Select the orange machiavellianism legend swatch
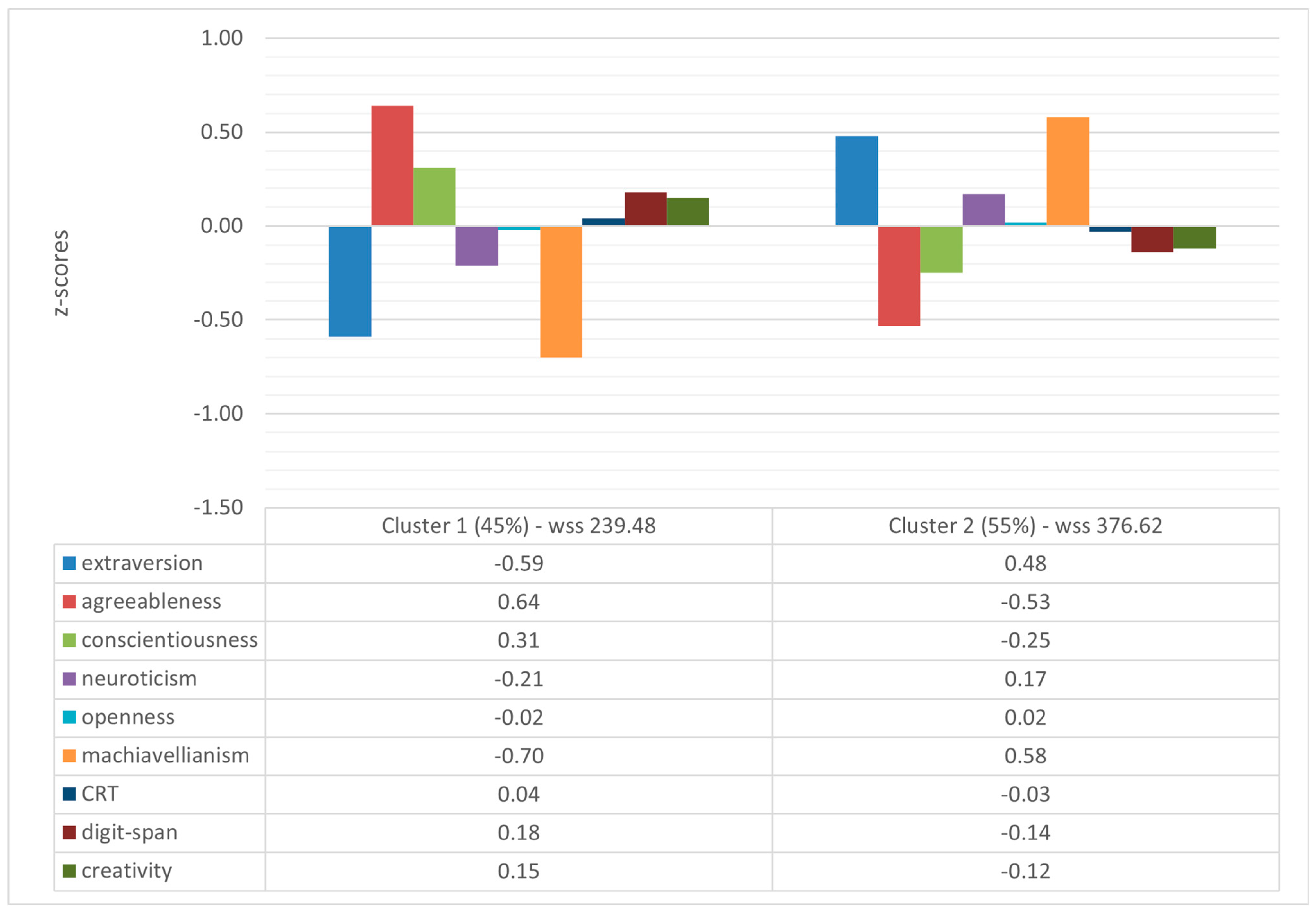Viewport: 1316px width, 913px height. pos(69,755)
